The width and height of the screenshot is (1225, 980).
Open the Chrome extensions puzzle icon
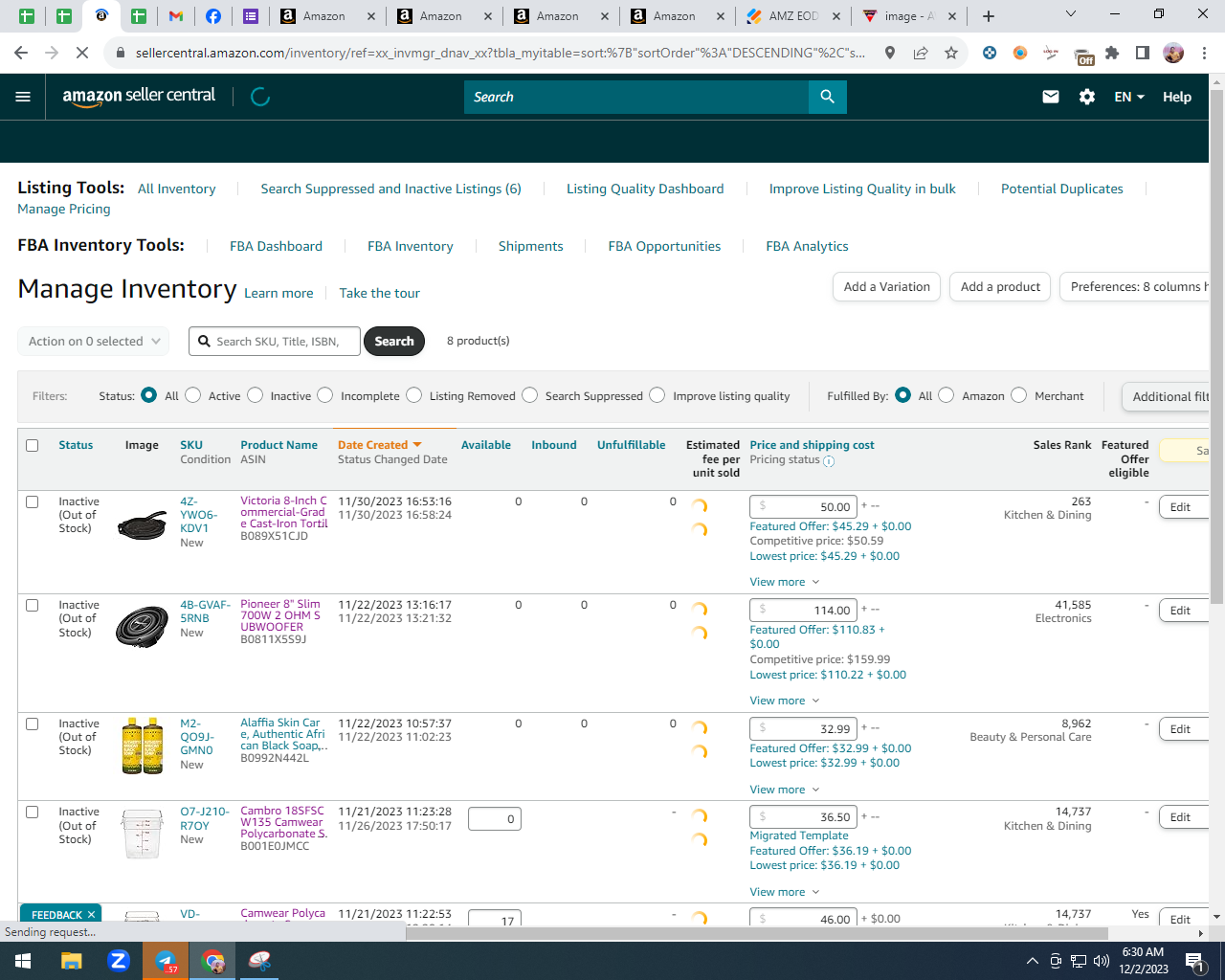(1112, 53)
